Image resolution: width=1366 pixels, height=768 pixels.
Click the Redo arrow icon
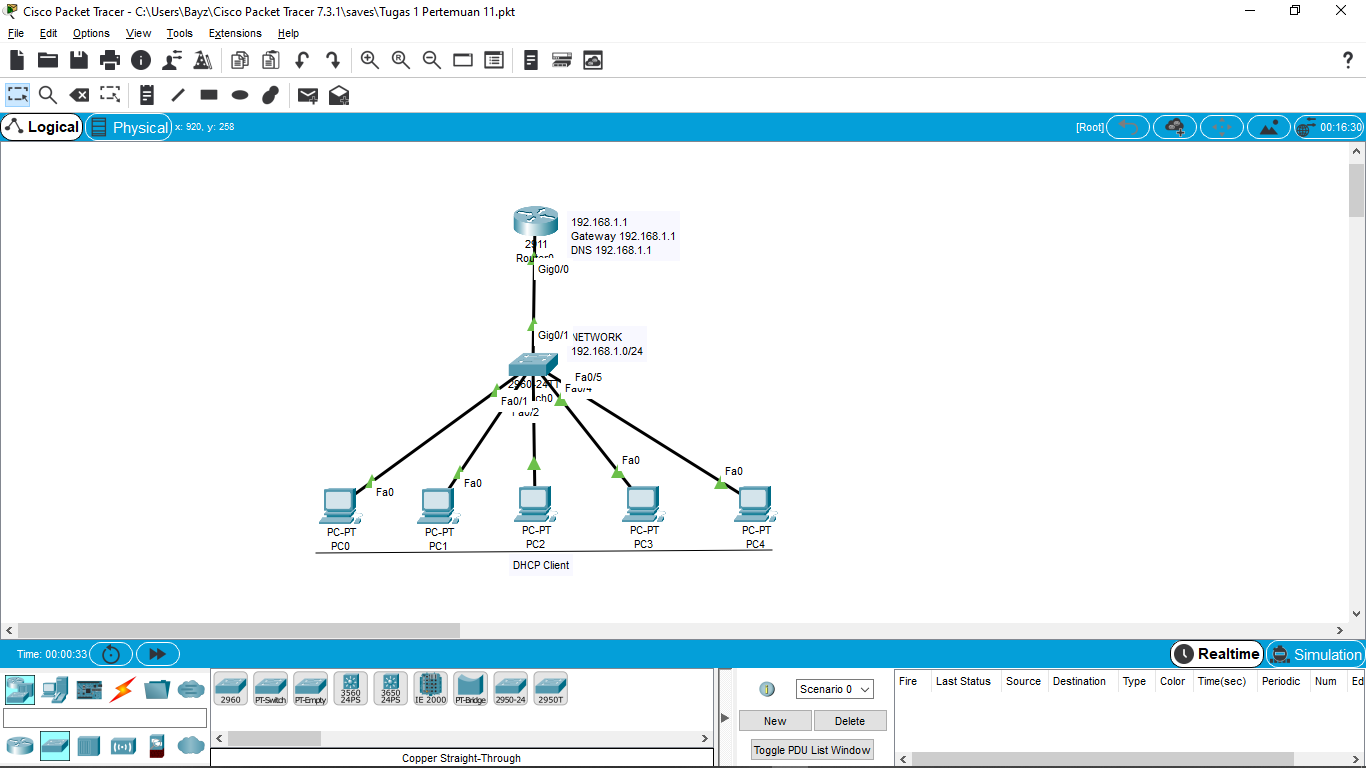coord(333,60)
